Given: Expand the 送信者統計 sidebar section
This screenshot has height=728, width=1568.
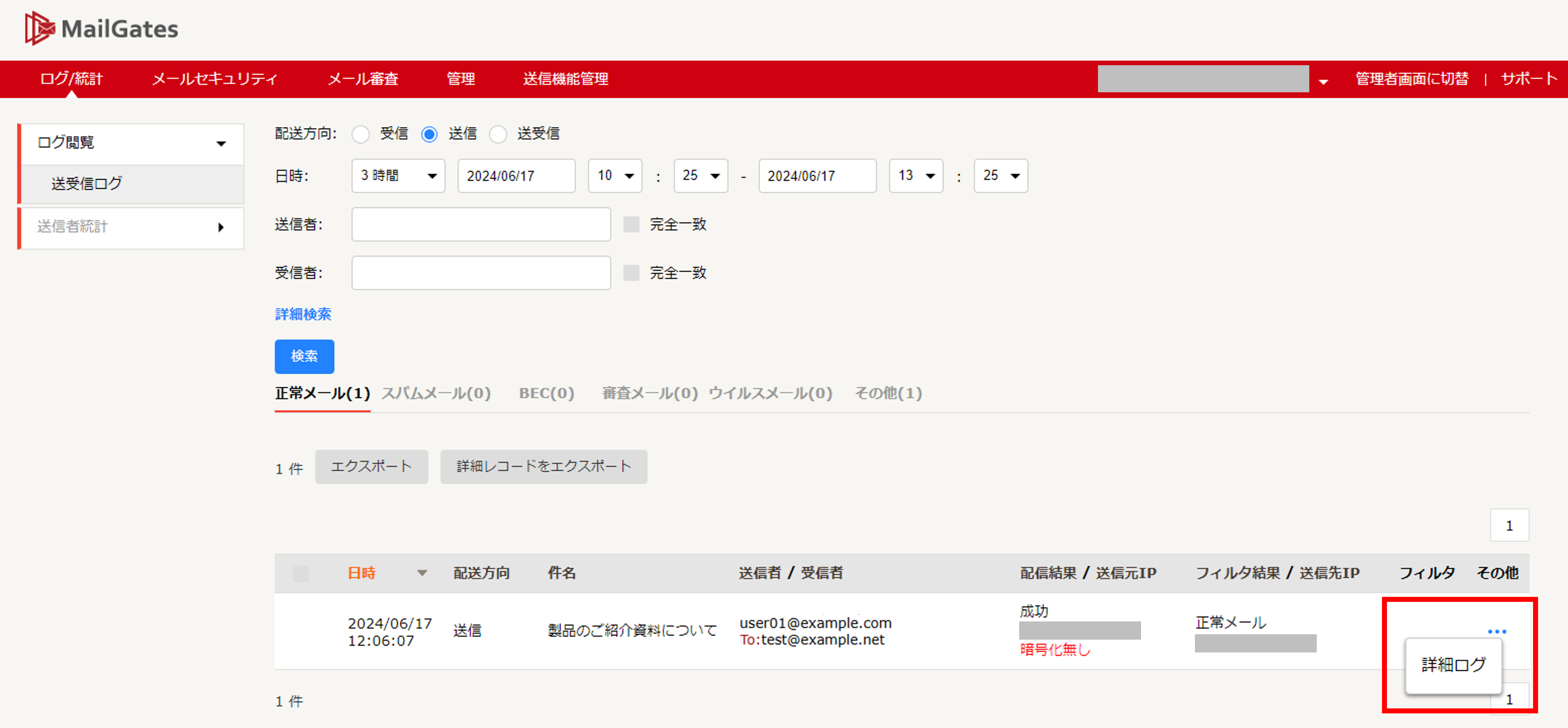Looking at the screenshot, I should (132, 228).
